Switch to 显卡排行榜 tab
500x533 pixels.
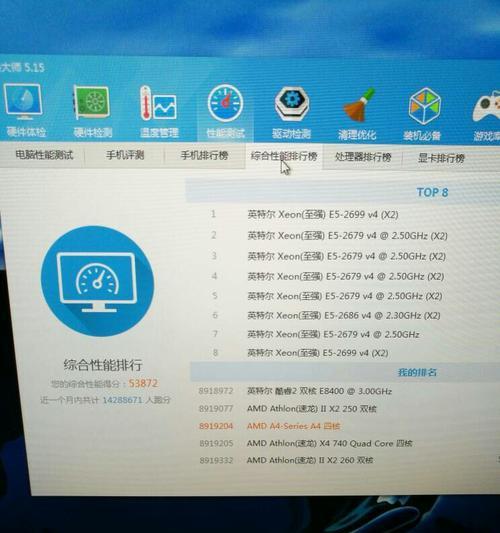pyautogui.click(x=441, y=158)
